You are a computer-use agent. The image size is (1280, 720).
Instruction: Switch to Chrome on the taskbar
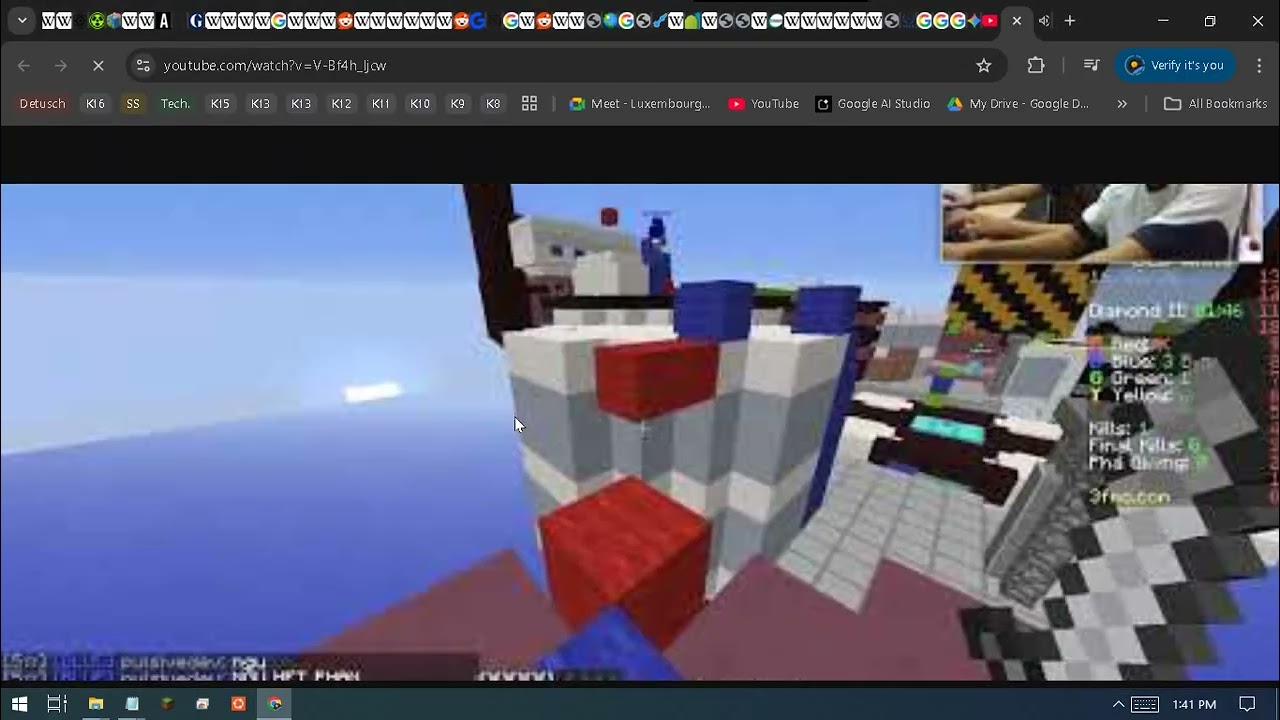pos(274,704)
